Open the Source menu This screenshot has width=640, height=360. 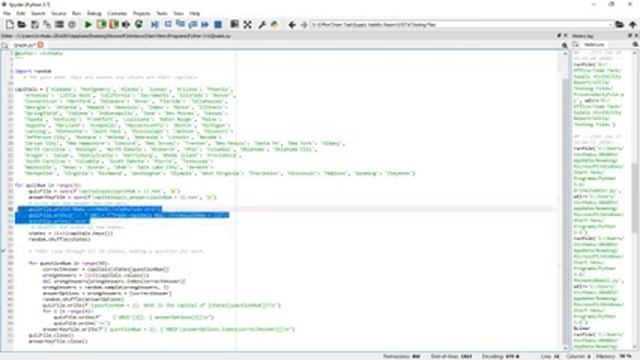point(58,13)
